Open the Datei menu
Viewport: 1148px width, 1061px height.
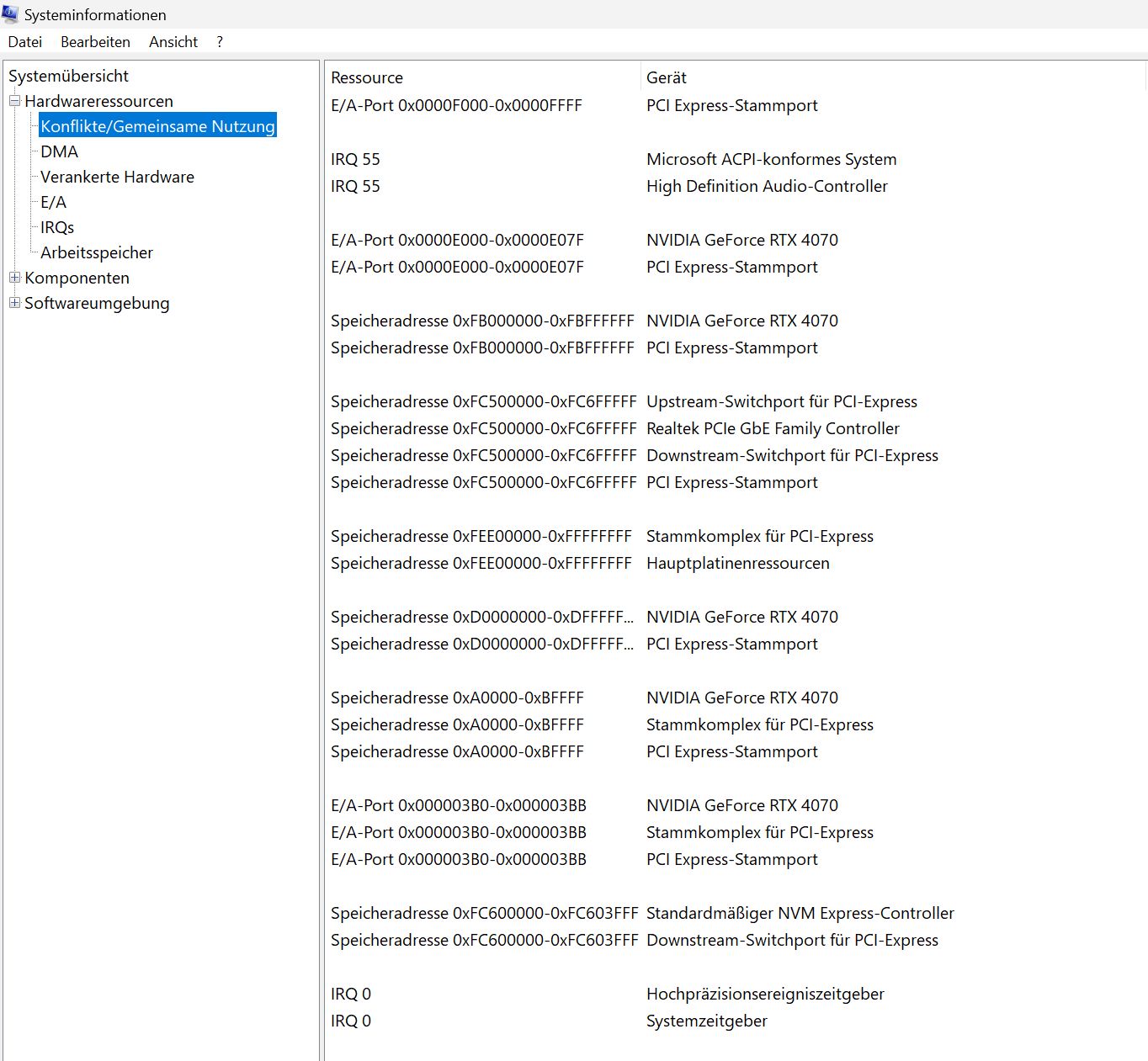pos(25,42)
